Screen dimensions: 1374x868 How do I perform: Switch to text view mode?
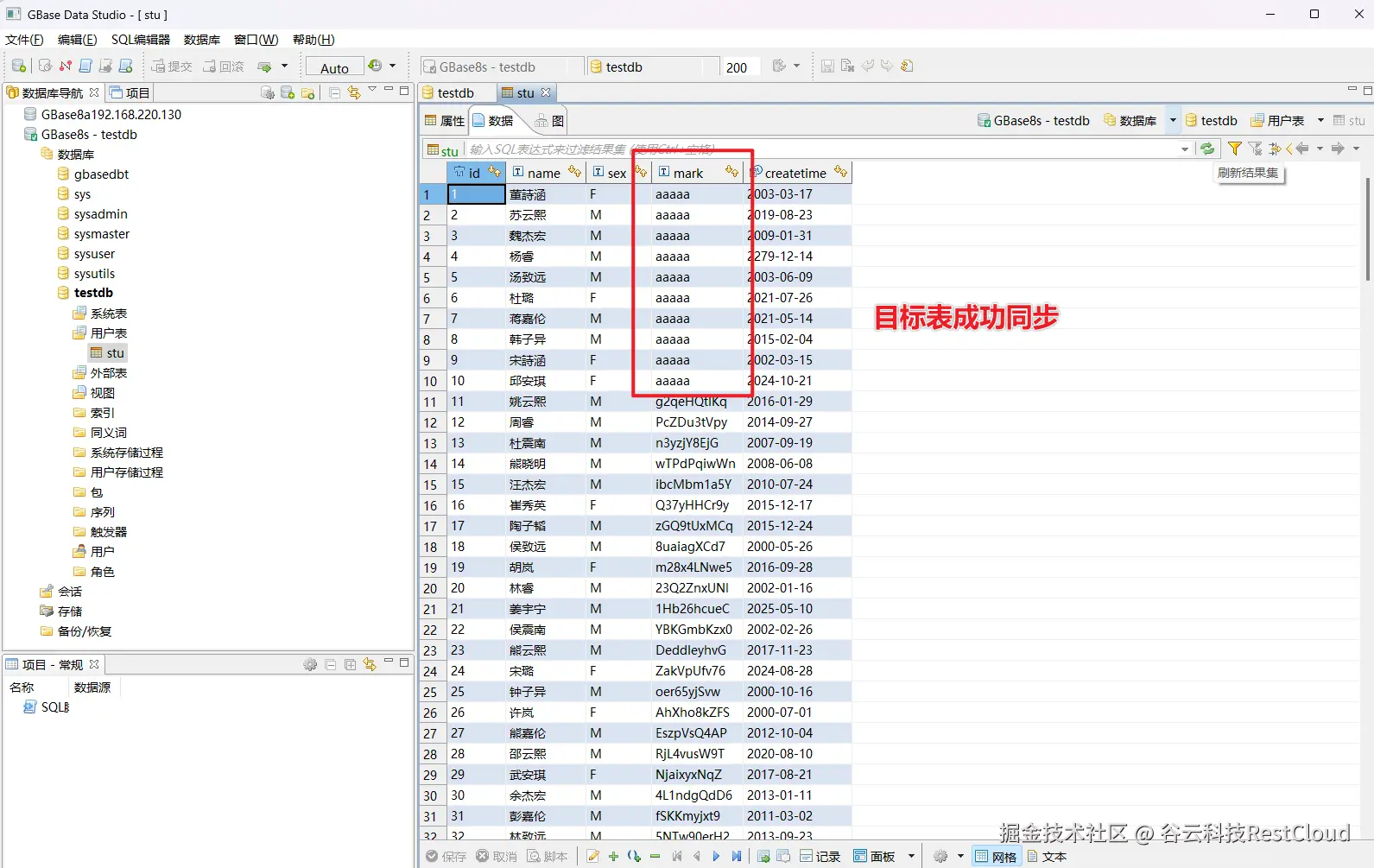click(1047, 857)
